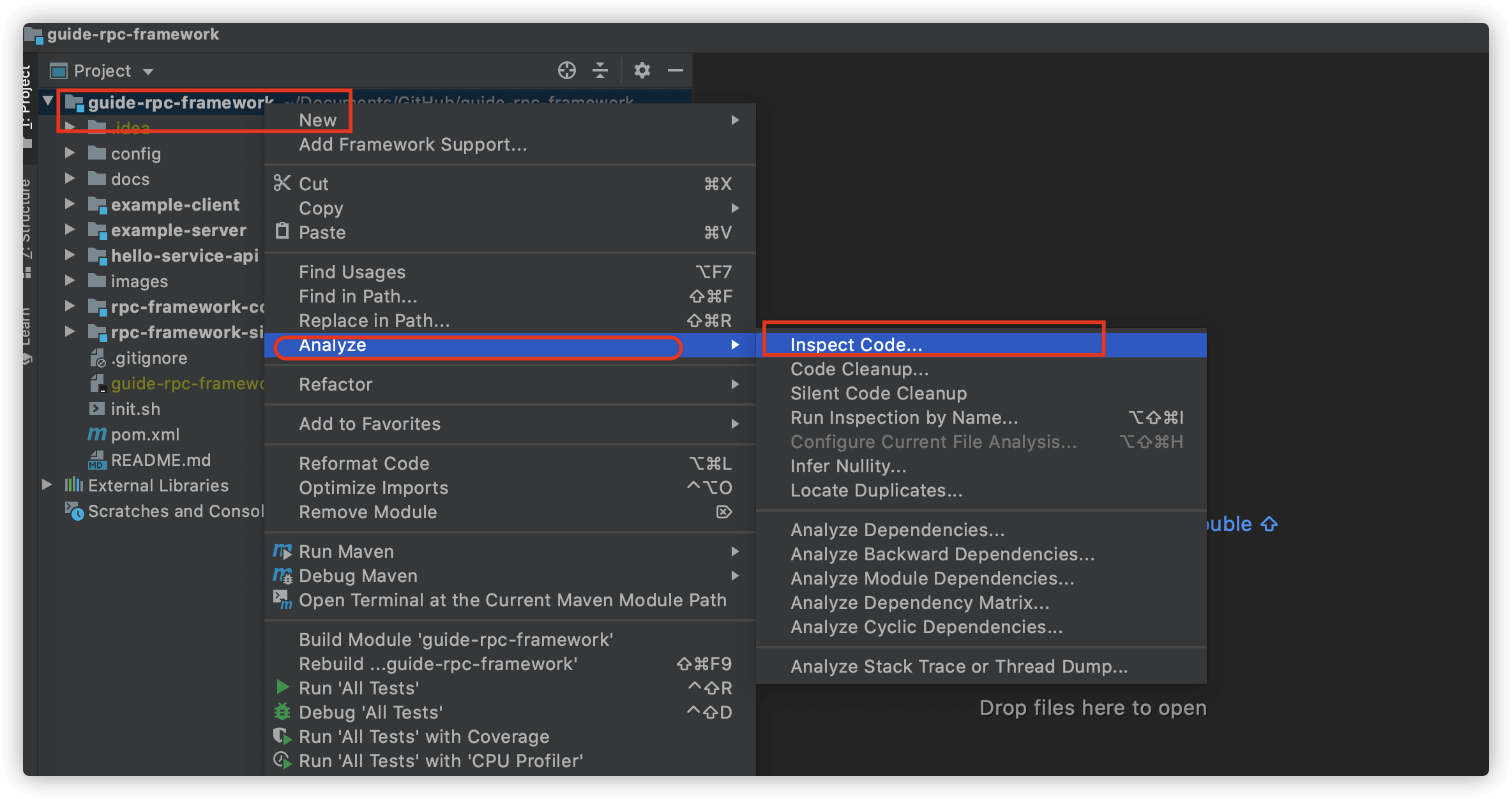Select the example-server module
1512x799 pixels.
178,230
